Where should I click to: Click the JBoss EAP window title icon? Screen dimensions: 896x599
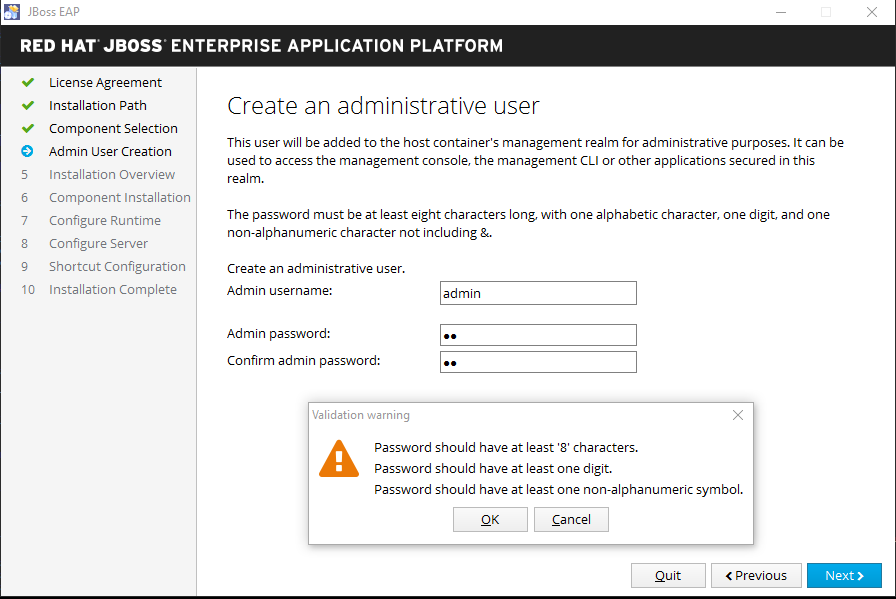click(13, 12)
